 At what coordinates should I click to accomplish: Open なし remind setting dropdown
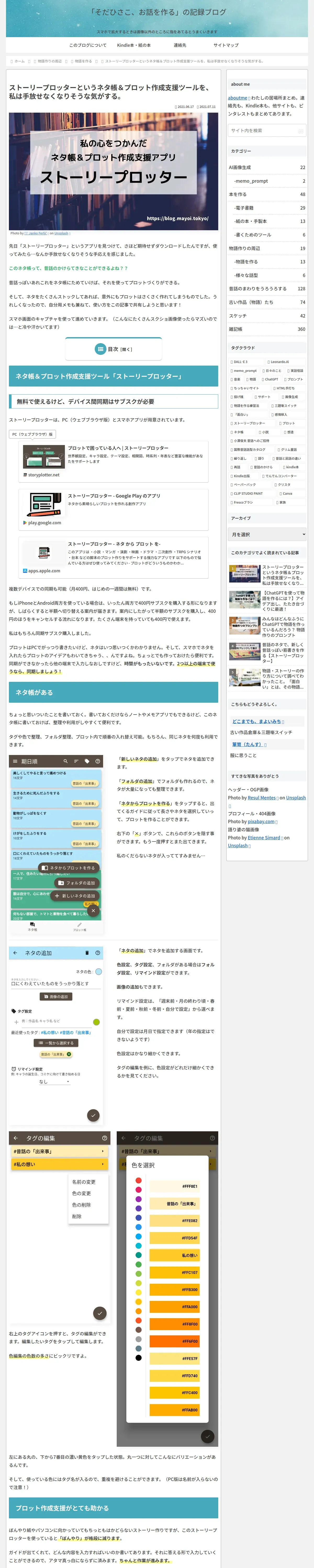click(x=55, y=1082)
